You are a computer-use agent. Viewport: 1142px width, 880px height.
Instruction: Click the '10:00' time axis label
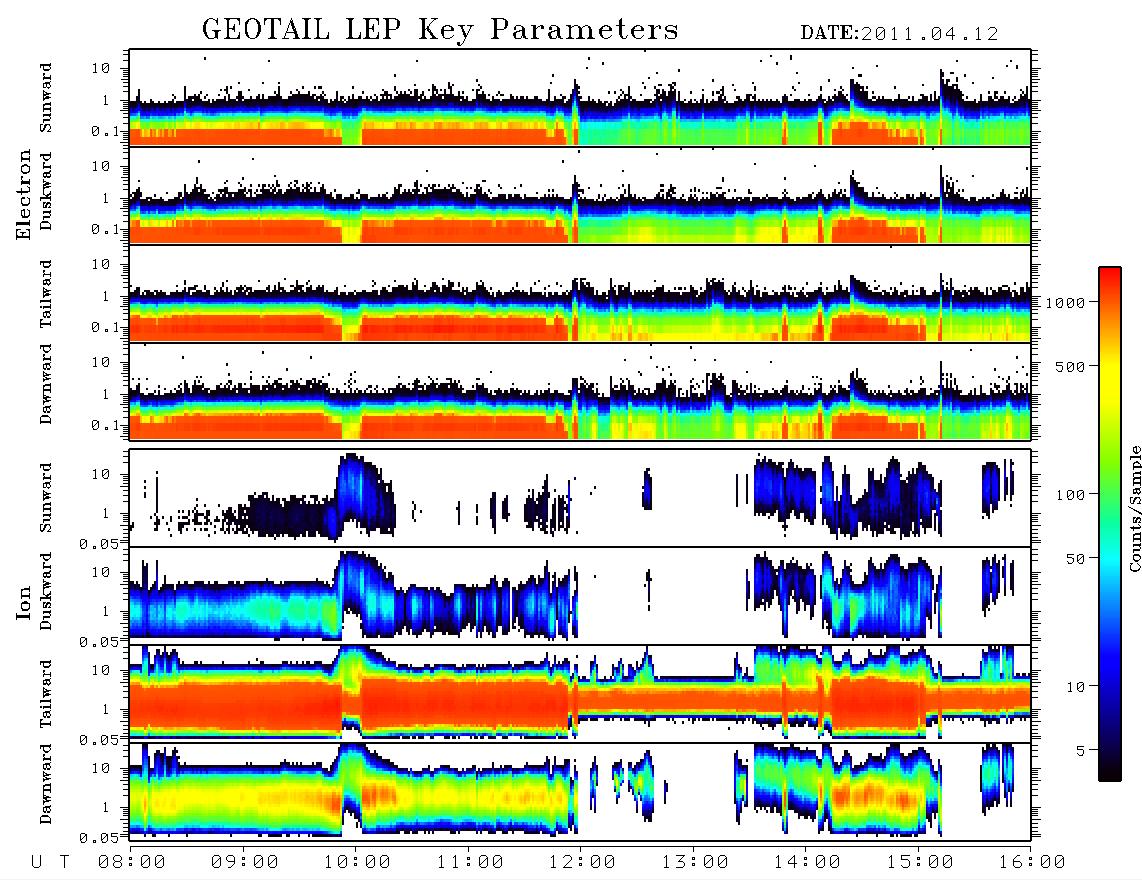click(357, 863)
